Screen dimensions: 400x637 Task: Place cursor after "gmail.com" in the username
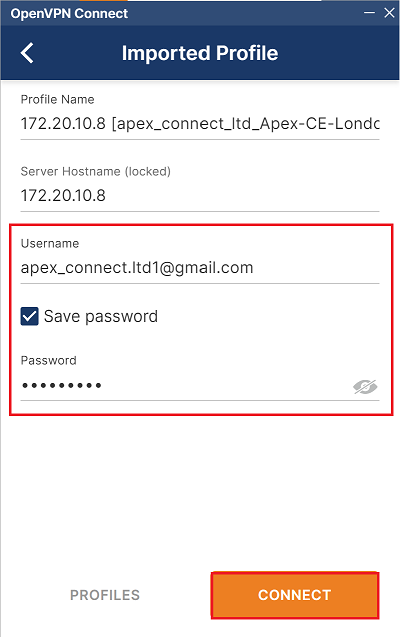coord(254,268)
